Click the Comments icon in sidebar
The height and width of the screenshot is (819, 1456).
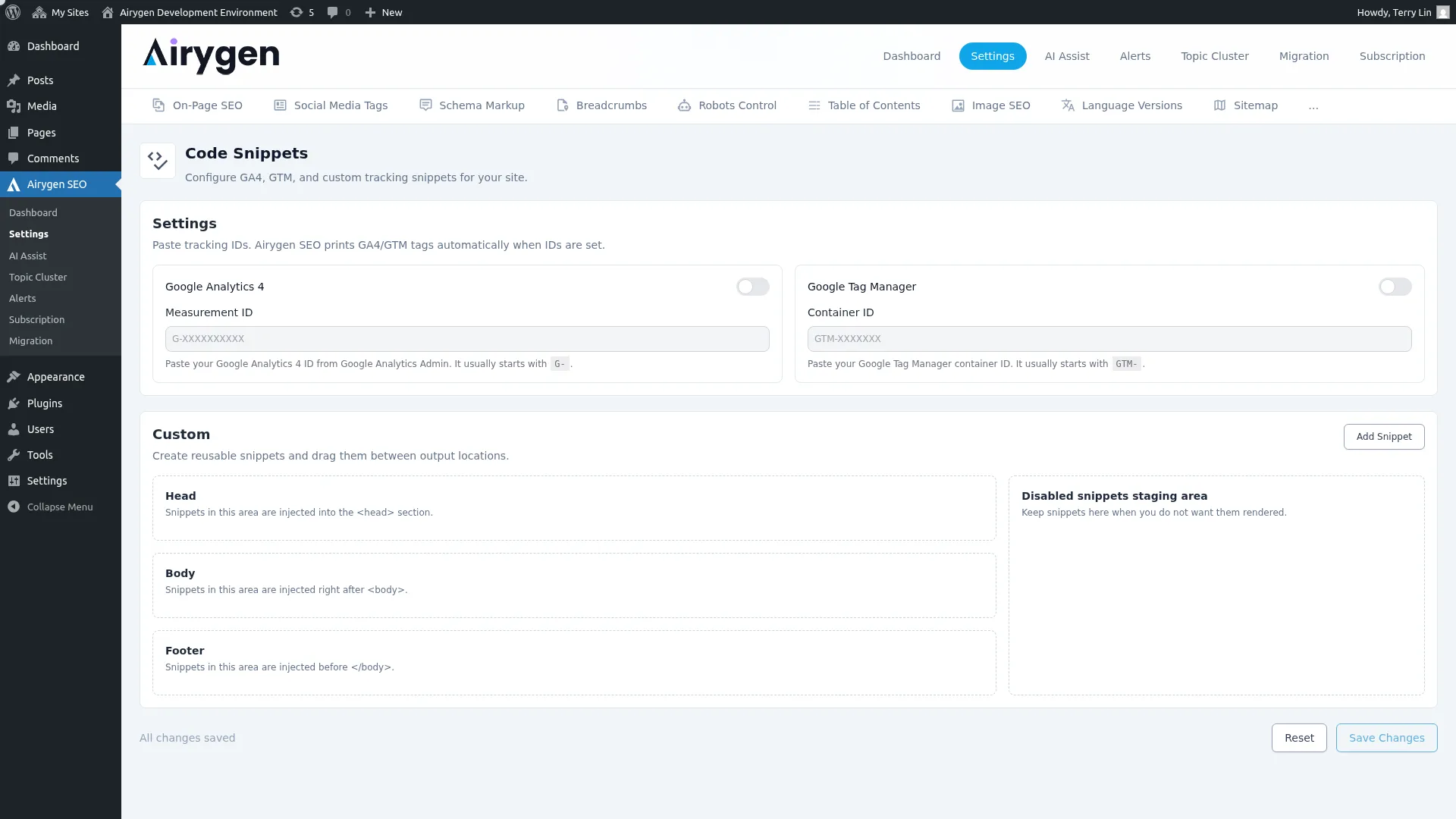point(14,158)
